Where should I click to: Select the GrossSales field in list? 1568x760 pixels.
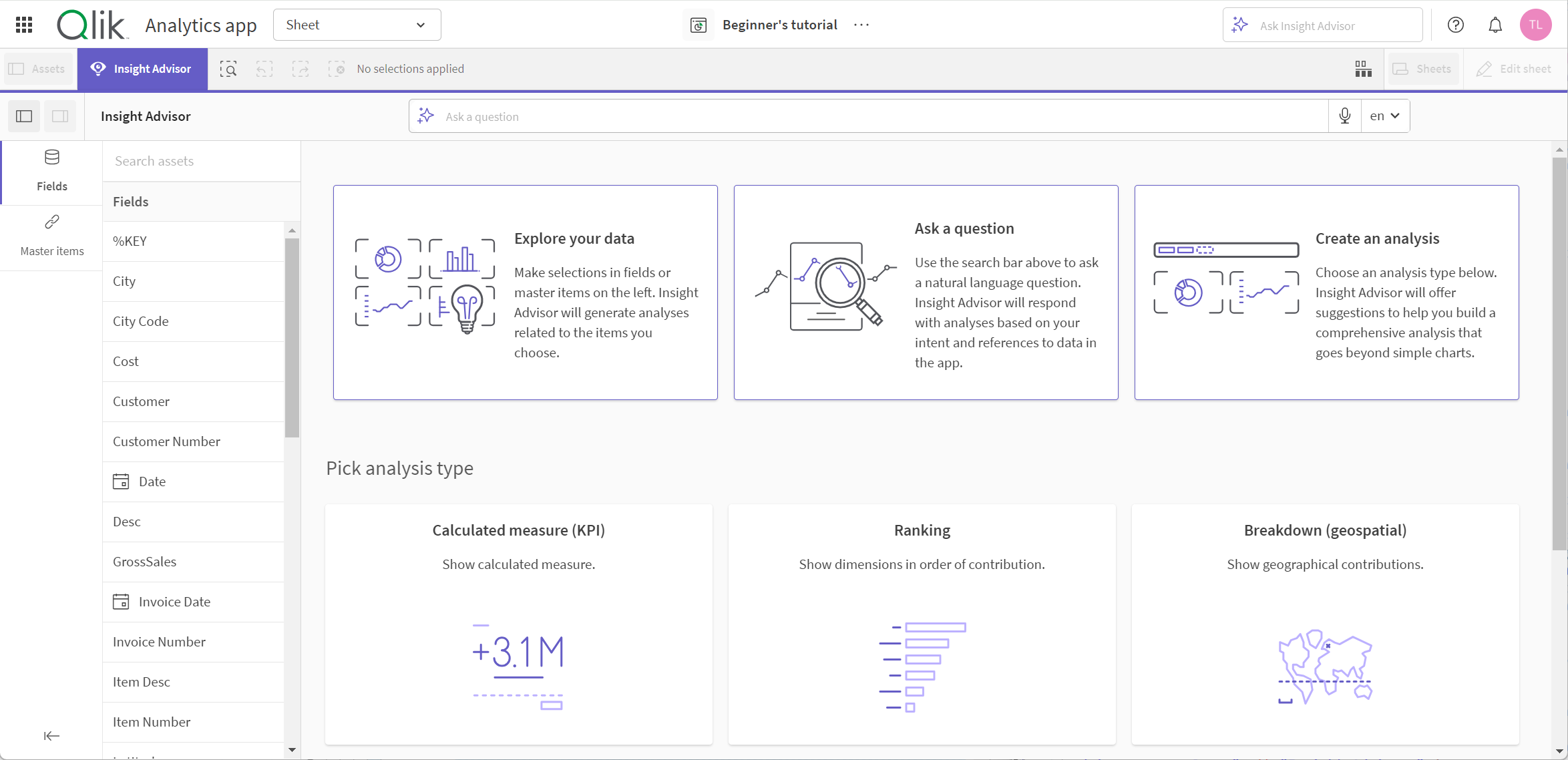point(145,561)
